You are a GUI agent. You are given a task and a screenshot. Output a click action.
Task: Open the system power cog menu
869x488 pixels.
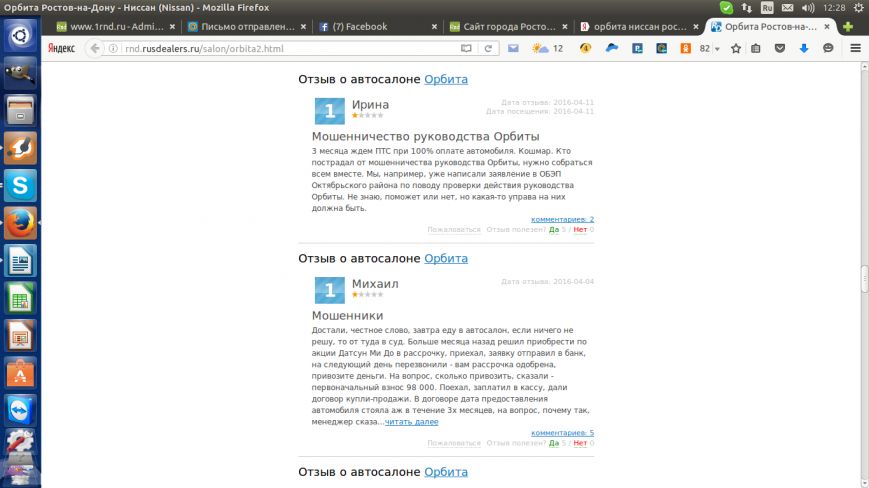click(x=858, y=8)
